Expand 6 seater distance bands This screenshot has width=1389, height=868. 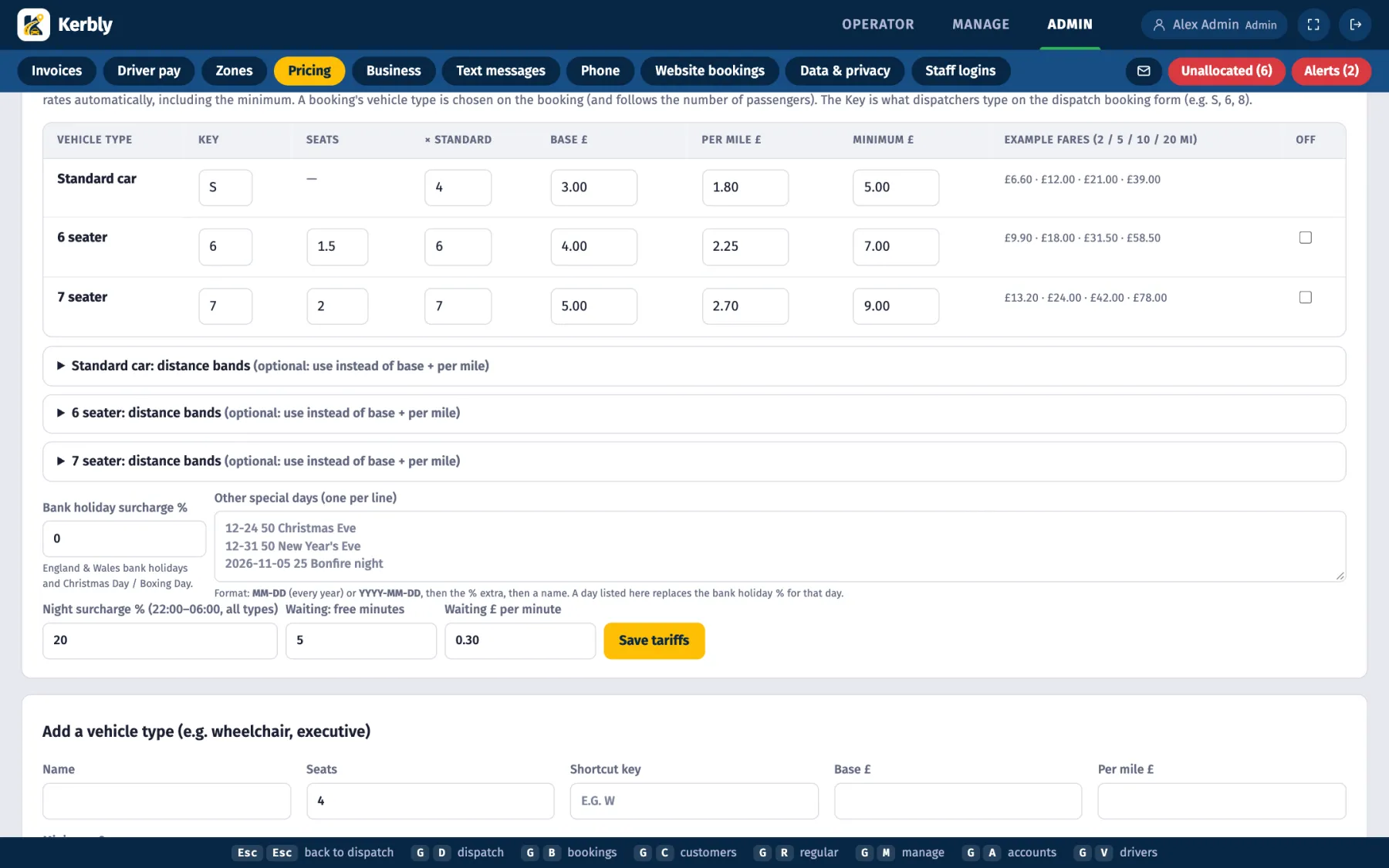click(x=694, y=414)
